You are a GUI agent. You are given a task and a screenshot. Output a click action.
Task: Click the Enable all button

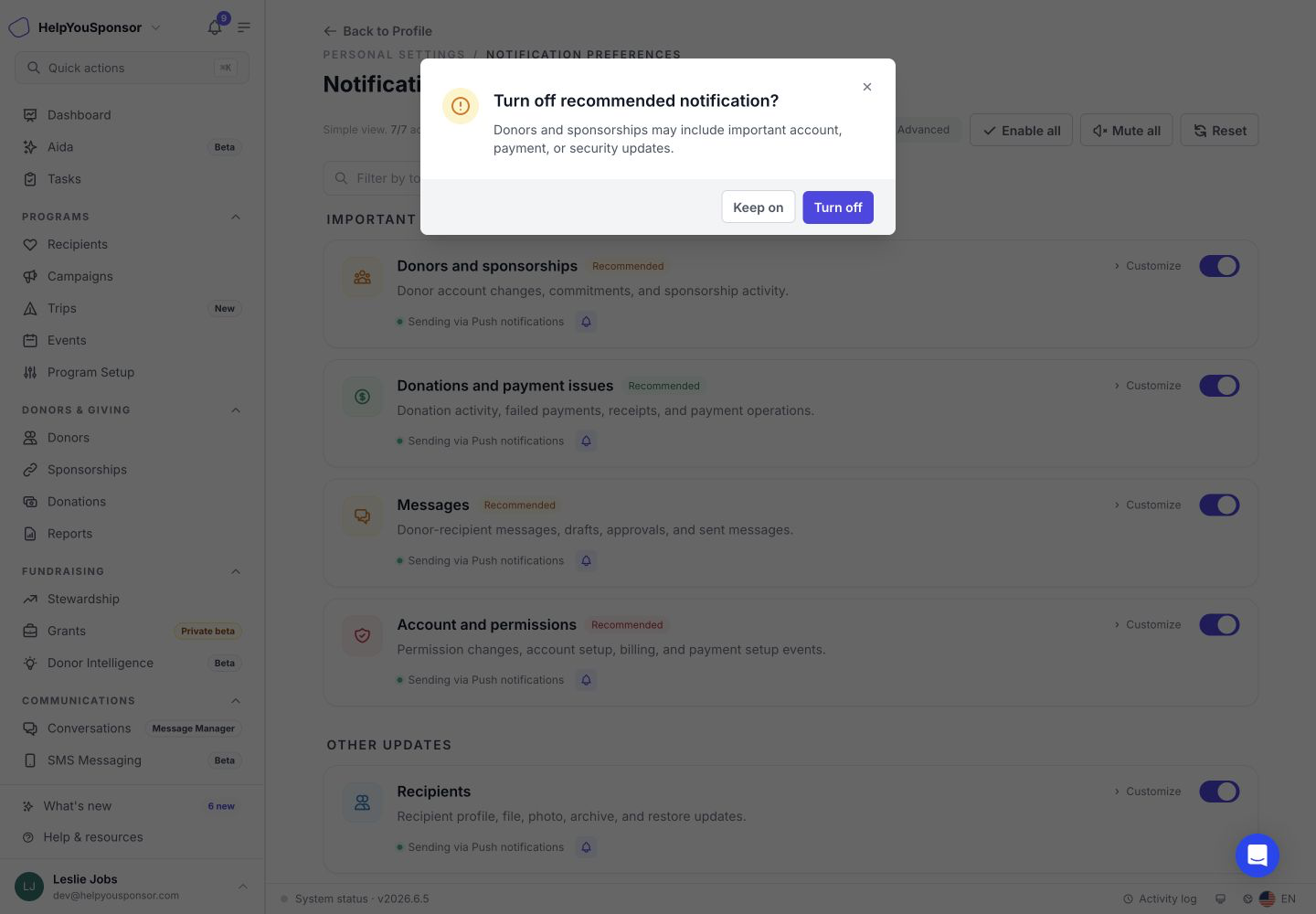[x=1021, y=131]
